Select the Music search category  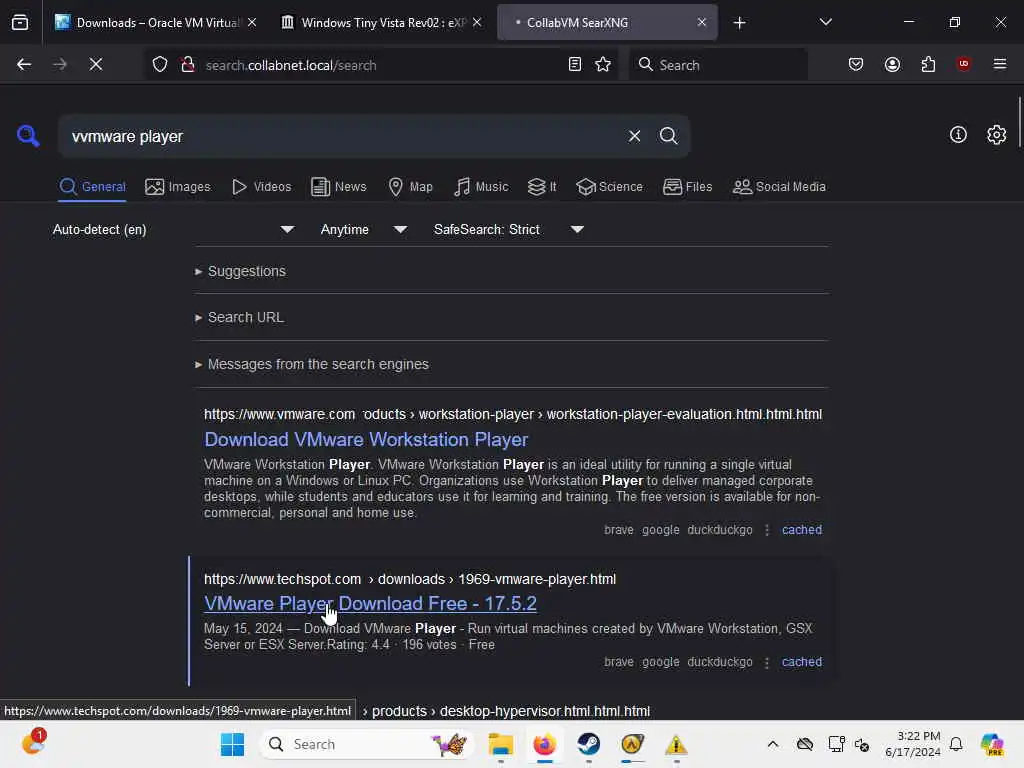[481, 187]
